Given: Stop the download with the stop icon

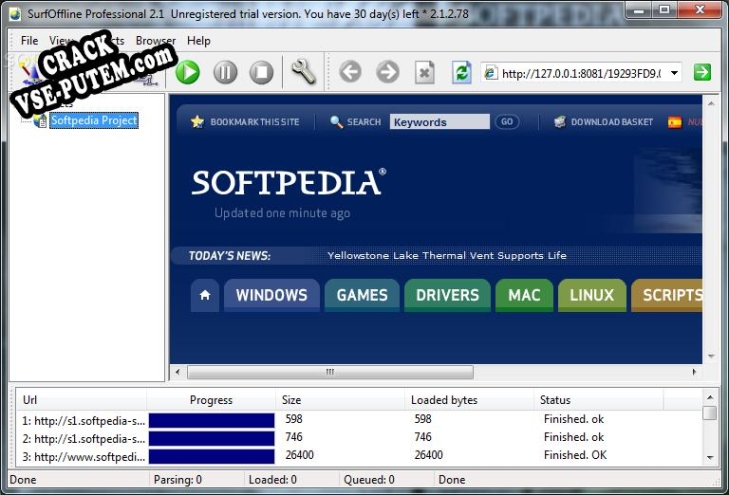Looking at the screenshot, I should coord(261,72).
